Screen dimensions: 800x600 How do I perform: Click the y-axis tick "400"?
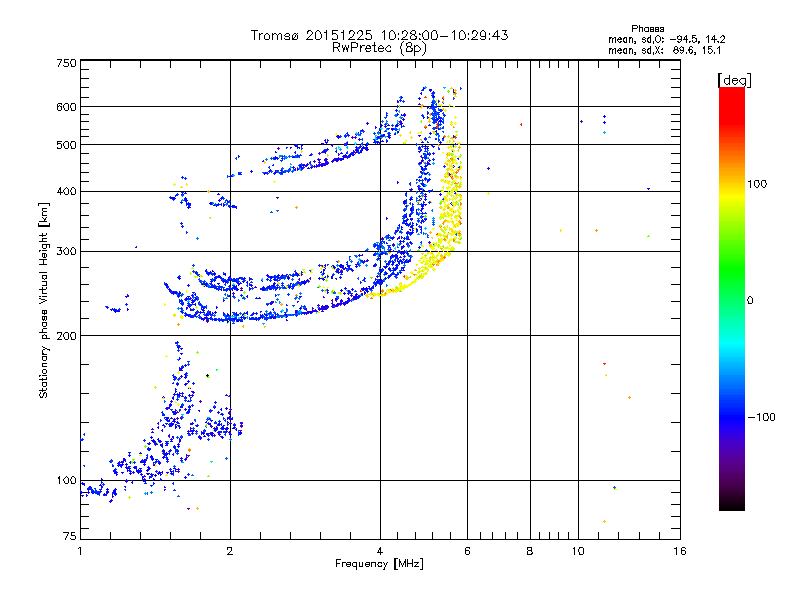point(67,191)
